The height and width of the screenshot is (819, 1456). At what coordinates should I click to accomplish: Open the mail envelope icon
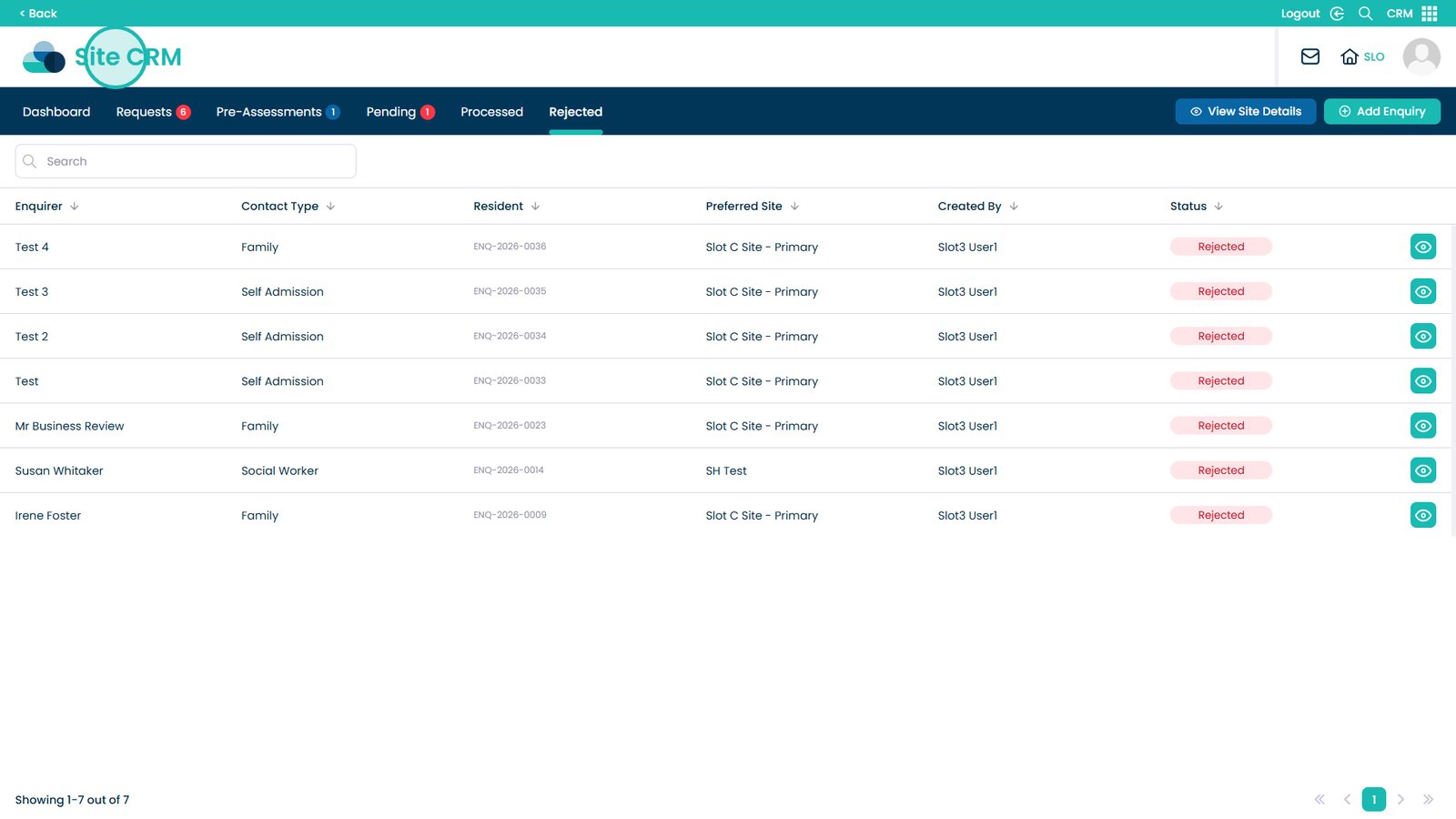pyautogui.click(x=1309, y=56)
